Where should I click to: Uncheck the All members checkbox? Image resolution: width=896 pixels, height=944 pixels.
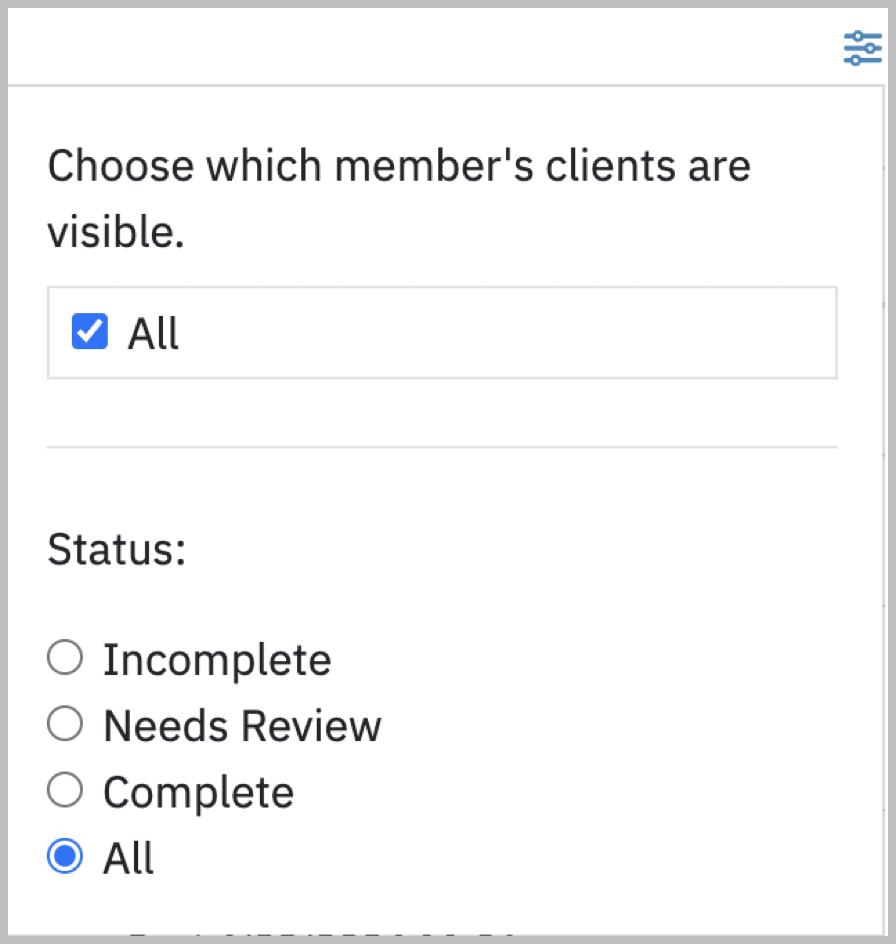click(x=90, y=331)
